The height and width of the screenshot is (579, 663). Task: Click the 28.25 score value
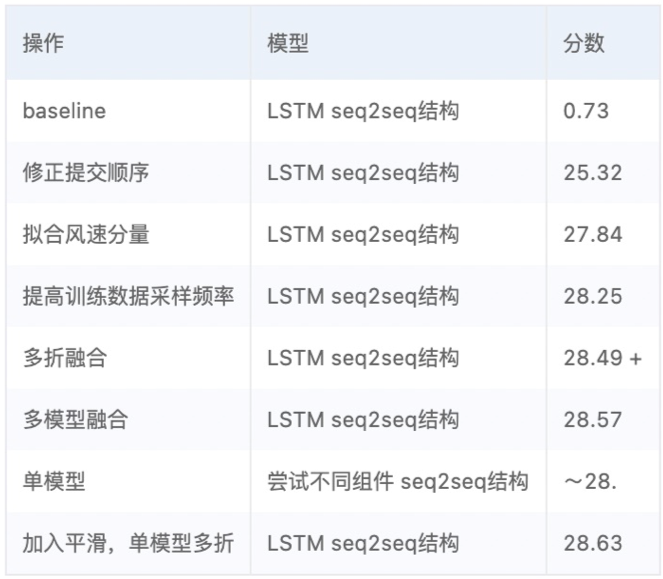[x=593, y=296]
